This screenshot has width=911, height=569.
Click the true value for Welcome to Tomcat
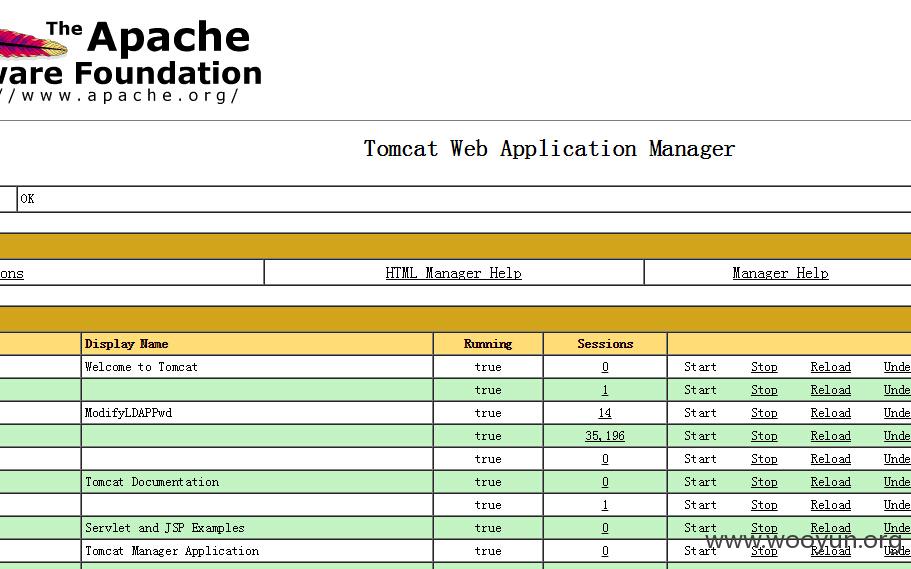488,367
